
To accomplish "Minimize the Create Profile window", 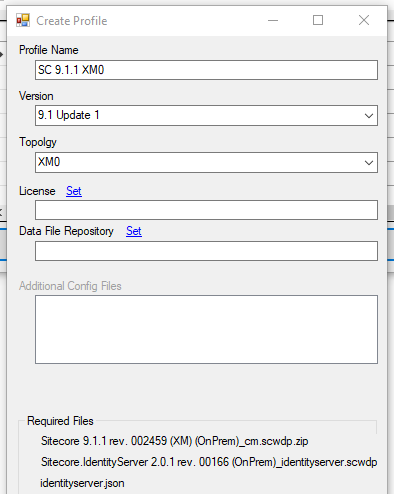I will (x=273, y=21).
